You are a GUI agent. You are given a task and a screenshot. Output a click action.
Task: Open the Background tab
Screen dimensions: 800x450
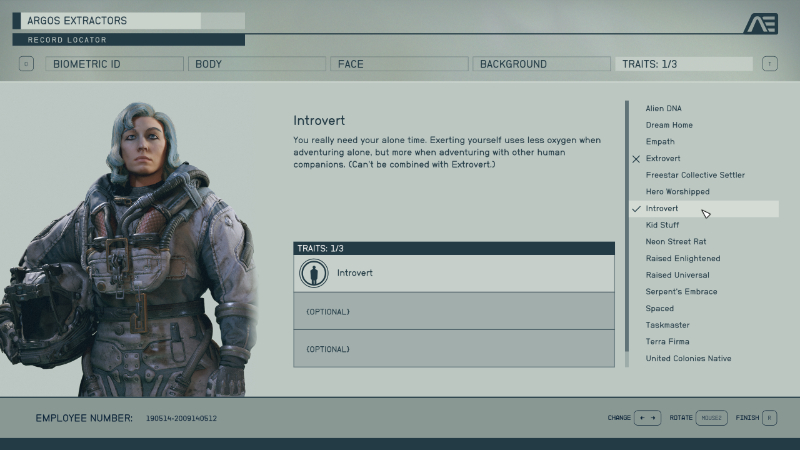tap(541, 64)
